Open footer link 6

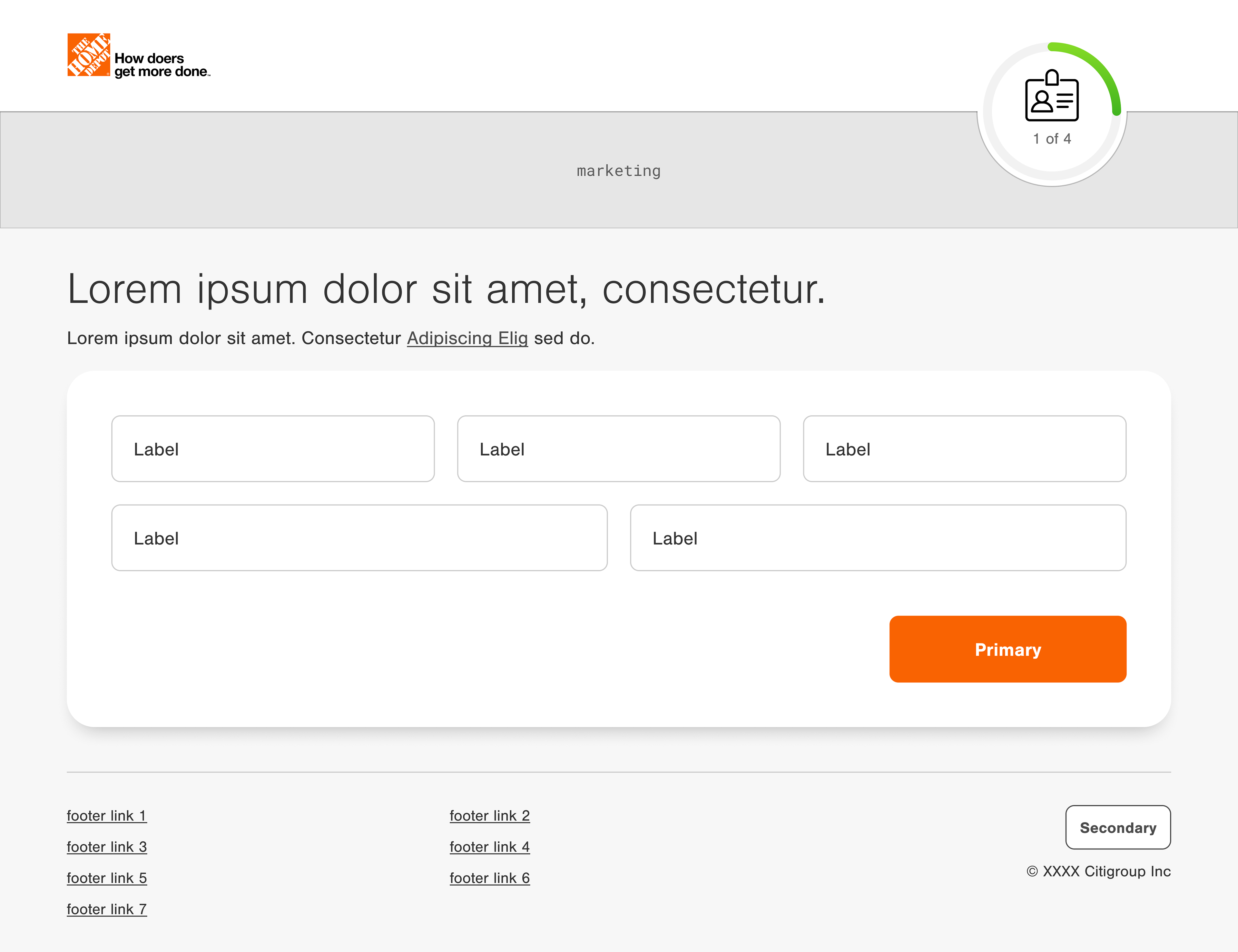coord(489,878)
